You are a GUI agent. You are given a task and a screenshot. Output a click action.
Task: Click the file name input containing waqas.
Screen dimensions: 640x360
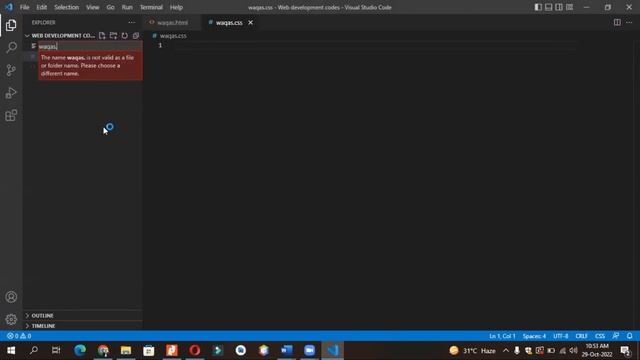coord(90,46)
